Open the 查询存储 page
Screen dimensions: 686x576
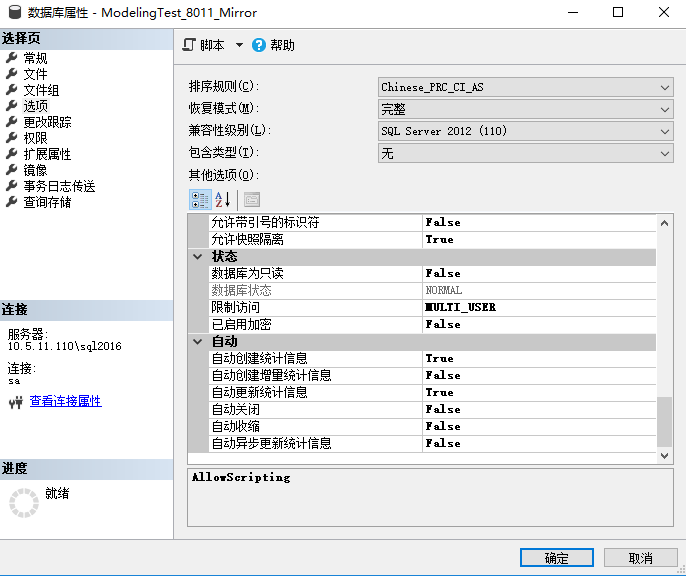pyautogui.click(x=46, y=202)
